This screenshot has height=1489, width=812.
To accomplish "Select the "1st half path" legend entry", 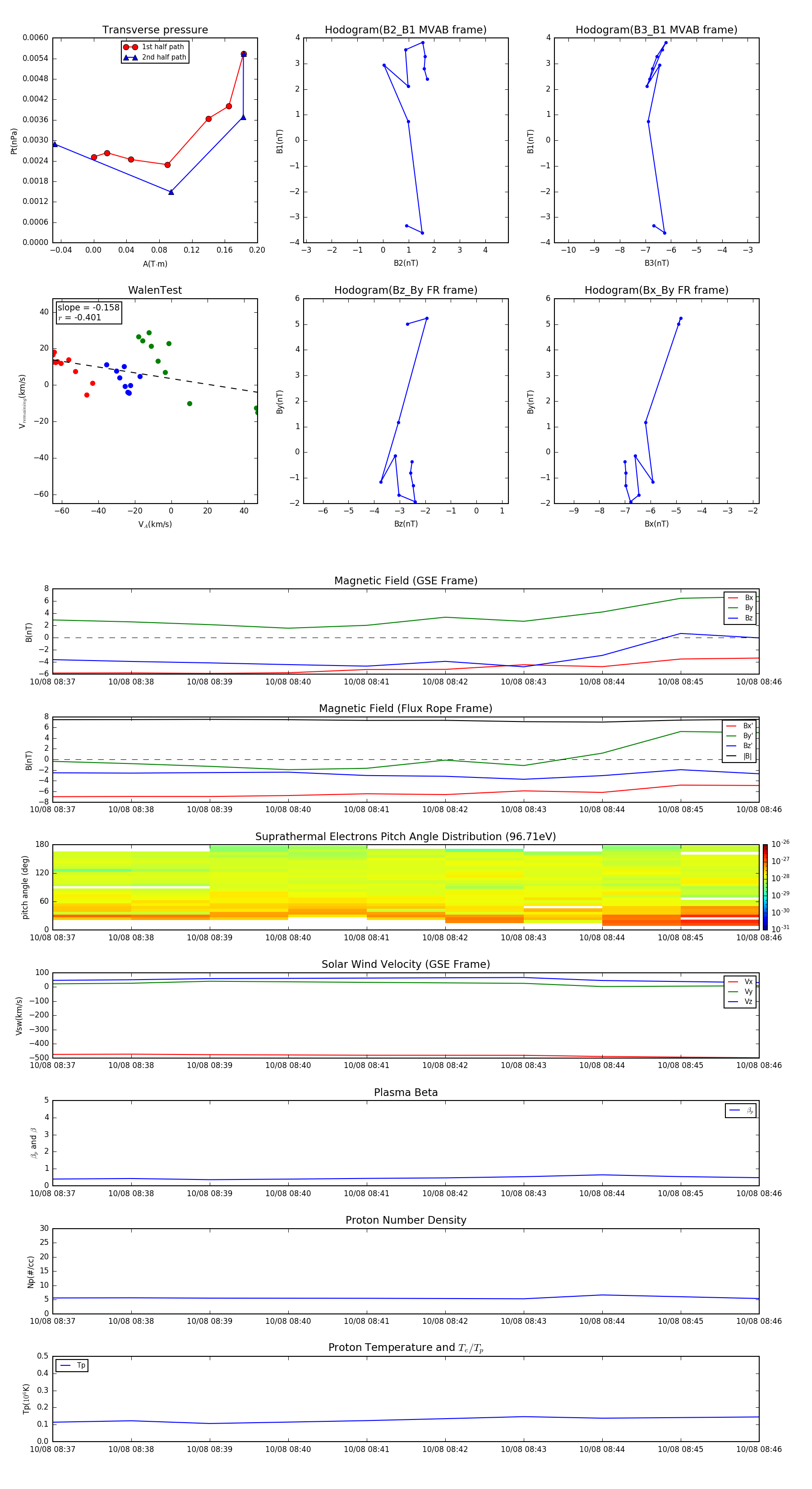I will (154, 47).
